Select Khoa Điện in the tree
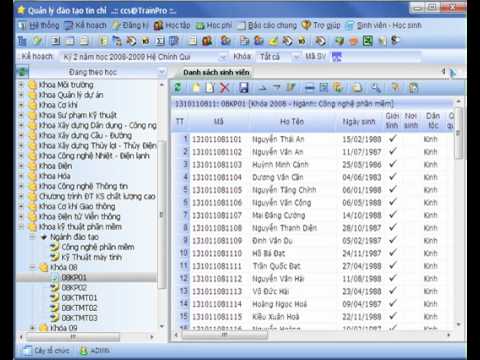Image resolution: width=480 pixels, height=360 pixels. tap(55, 166)
